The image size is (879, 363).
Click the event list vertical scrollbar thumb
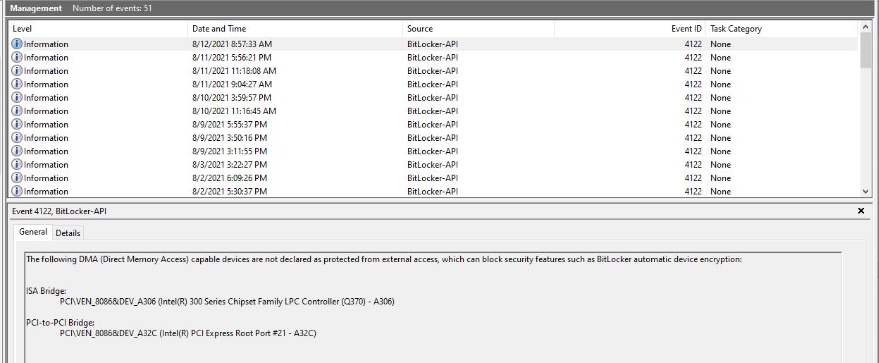click(866, 50)
